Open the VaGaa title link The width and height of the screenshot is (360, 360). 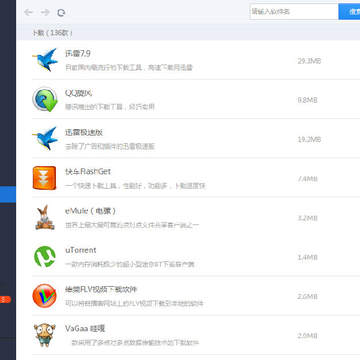(85, 329)
